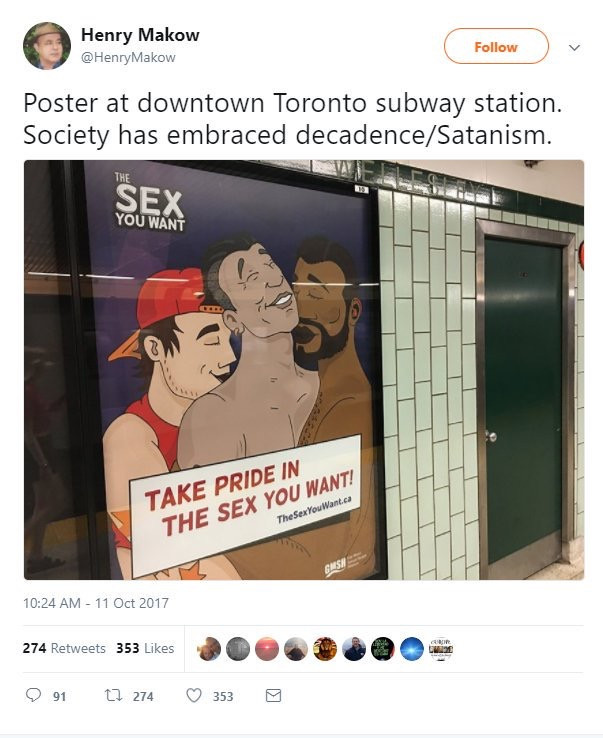The height and width of the screenshot is (738, 603).
Task: Expand the tweet options chevron menu
Action: pos(573,47)
